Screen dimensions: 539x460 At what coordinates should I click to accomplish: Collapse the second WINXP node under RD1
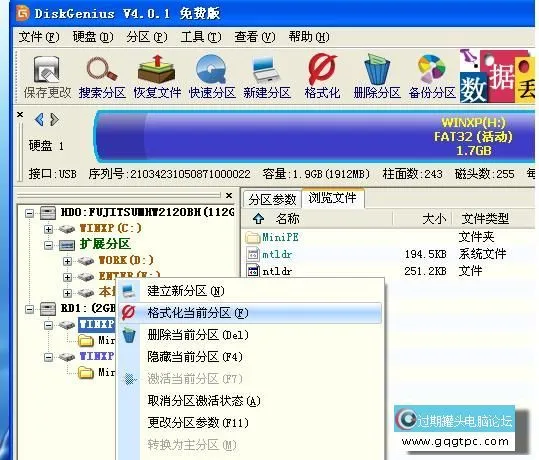[x=48, y=358]
